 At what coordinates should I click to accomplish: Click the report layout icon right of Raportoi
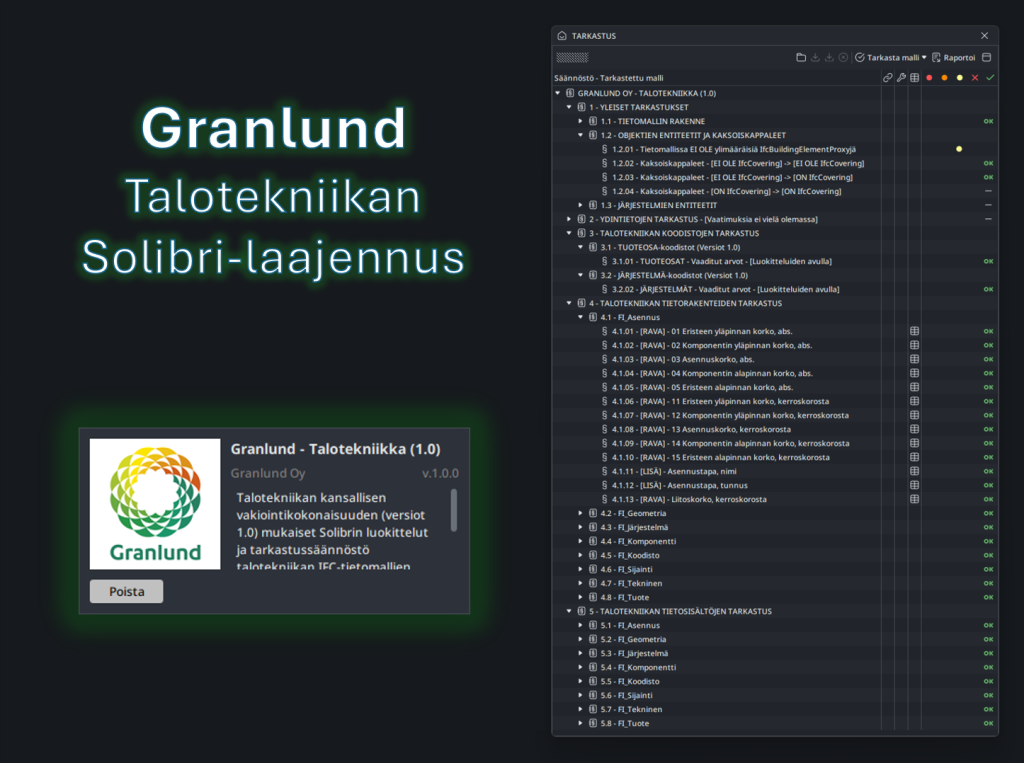click(x=985, y=57)
